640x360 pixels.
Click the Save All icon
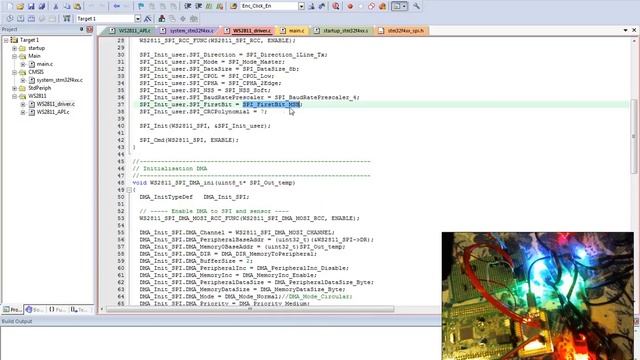click(x=42, y=6)
